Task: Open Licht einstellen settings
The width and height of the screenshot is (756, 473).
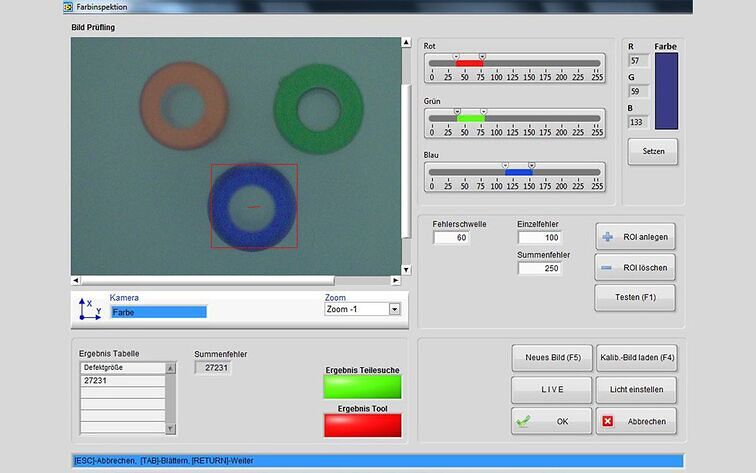Action: 636,389
